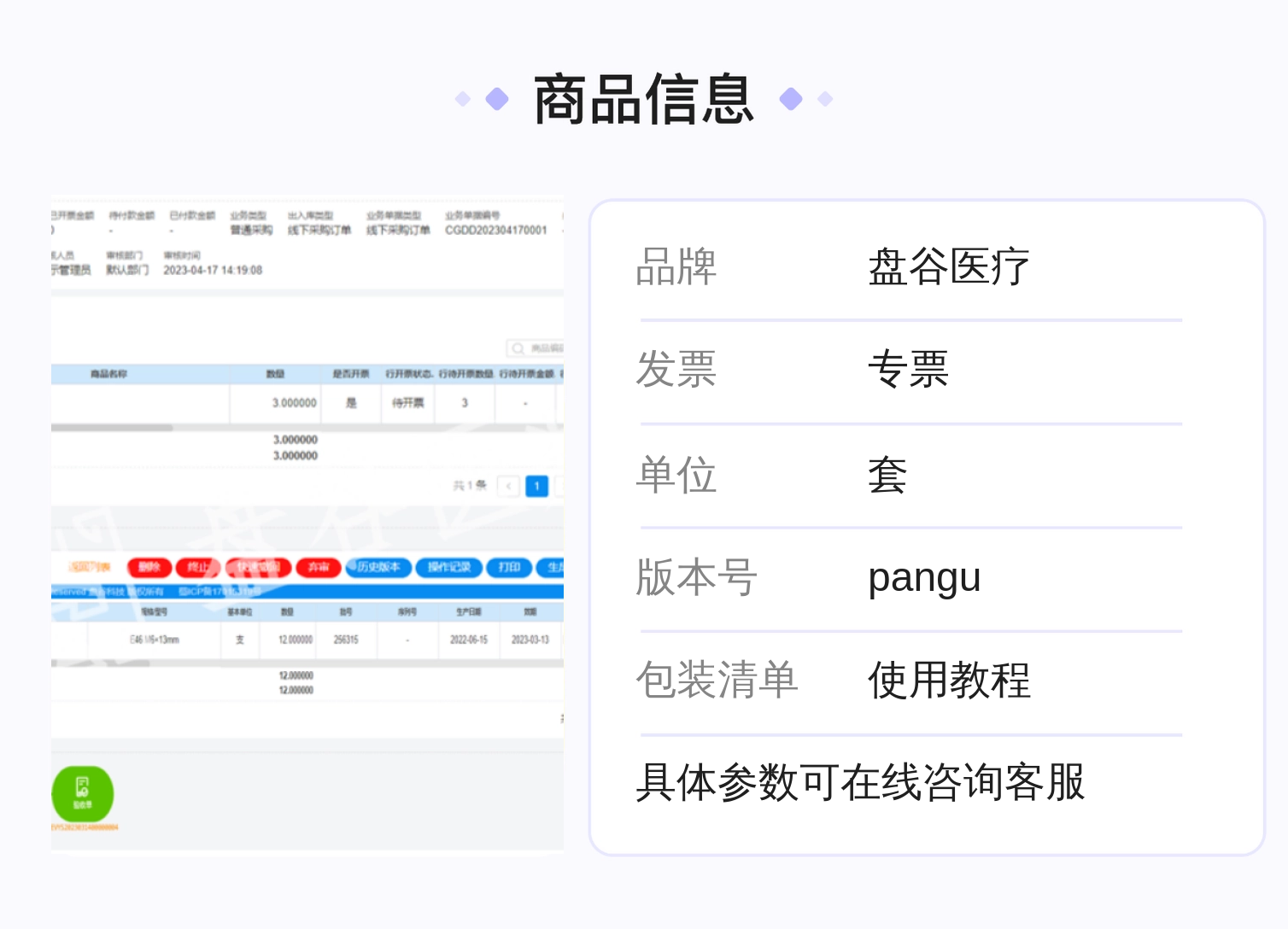Click the blue 打印 print button
Screen dimensions: 1288x929
point(509,567)
